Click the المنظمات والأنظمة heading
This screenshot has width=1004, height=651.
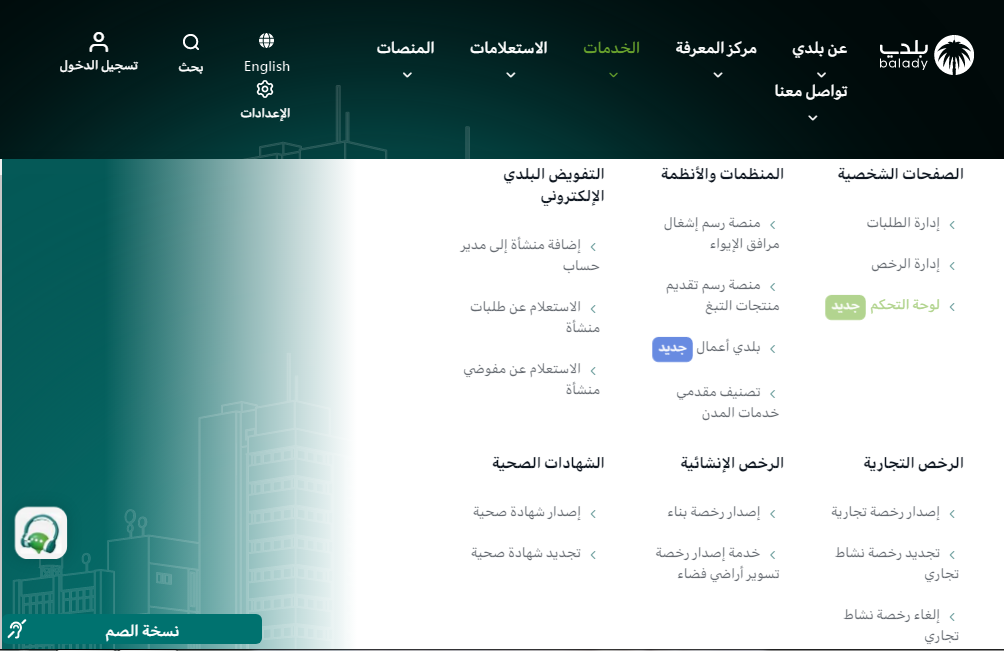tap(722, 174)
